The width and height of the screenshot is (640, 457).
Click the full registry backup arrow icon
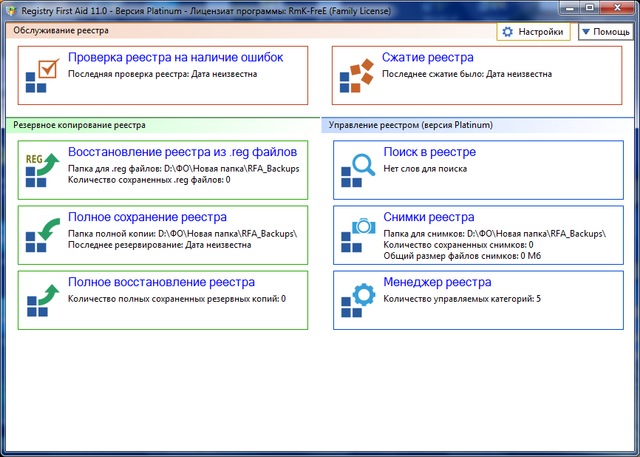coord(43,235)
